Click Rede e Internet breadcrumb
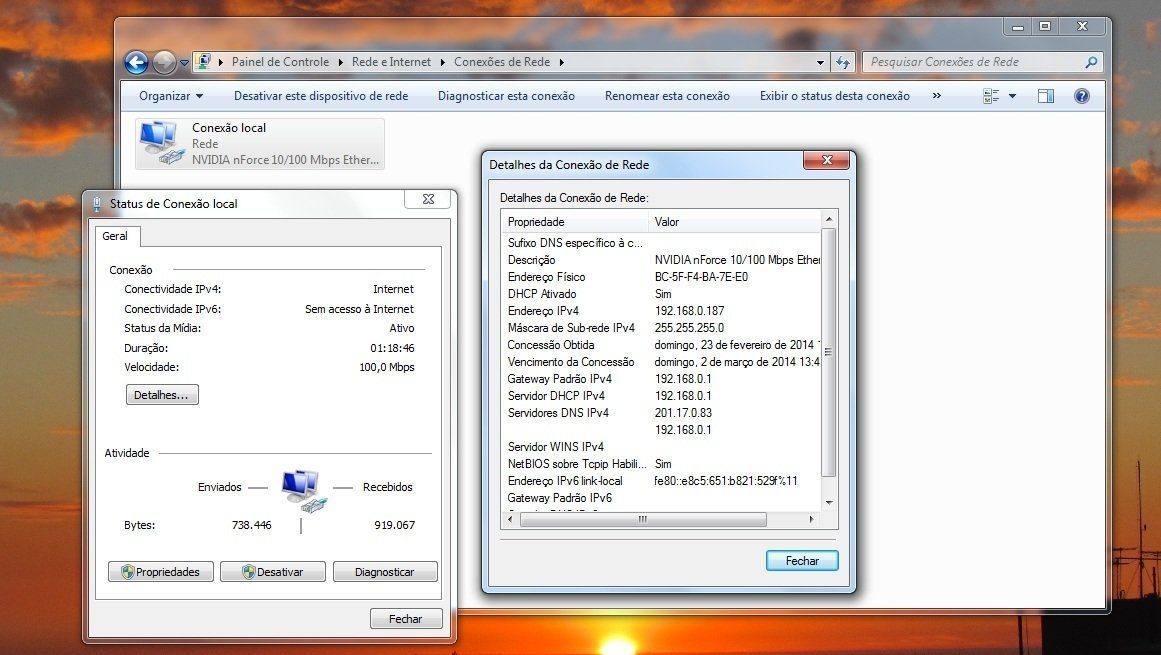Image resolution: width=1161 pixels, height=655 pixels. point(391,62)
